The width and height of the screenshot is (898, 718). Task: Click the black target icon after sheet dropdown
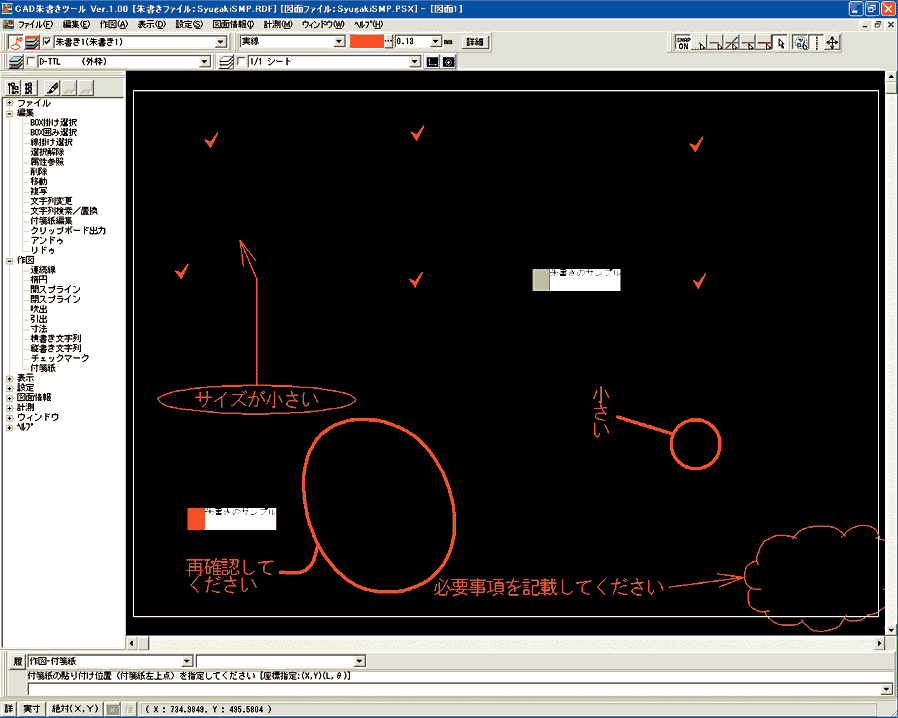click(448, 62)
